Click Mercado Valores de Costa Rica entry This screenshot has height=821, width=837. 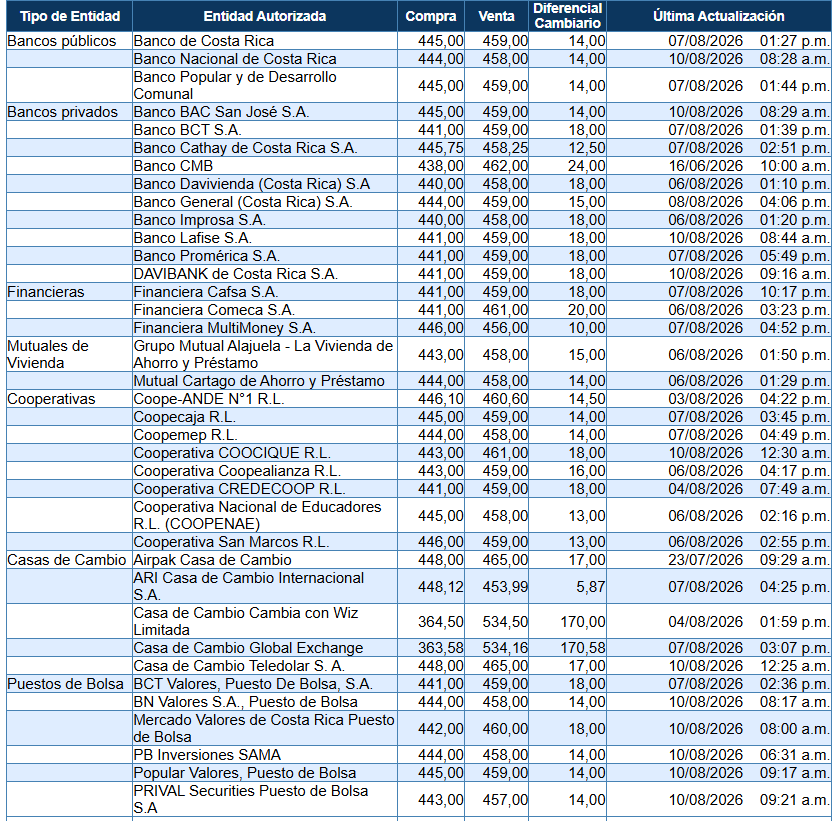264,729
